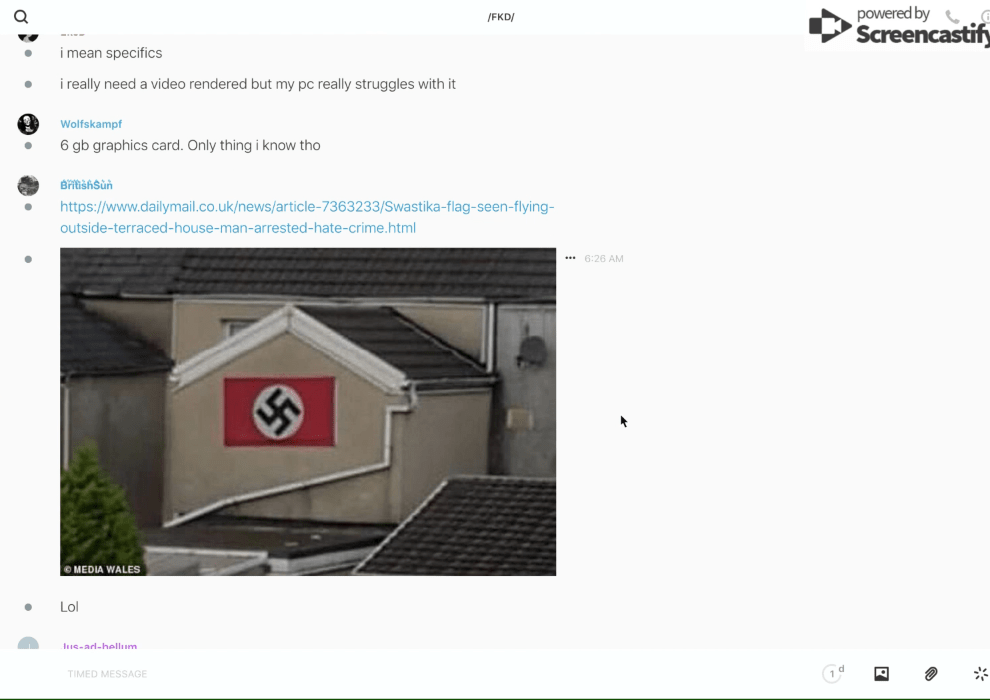Open the shared image in the chat
This screenshot has height=700, width=990.
pos(308,411)
